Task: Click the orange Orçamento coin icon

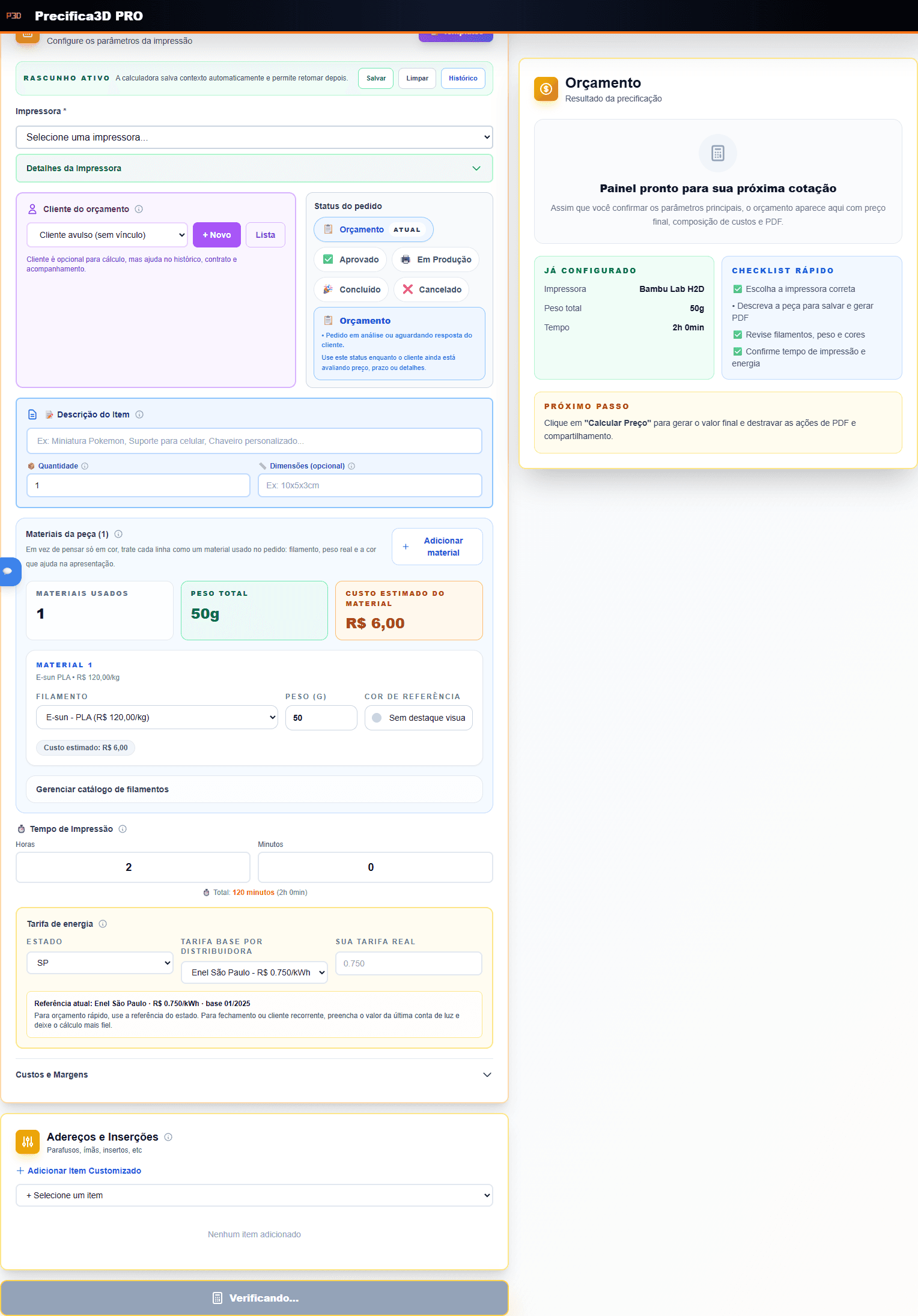Action: (546, 89)
